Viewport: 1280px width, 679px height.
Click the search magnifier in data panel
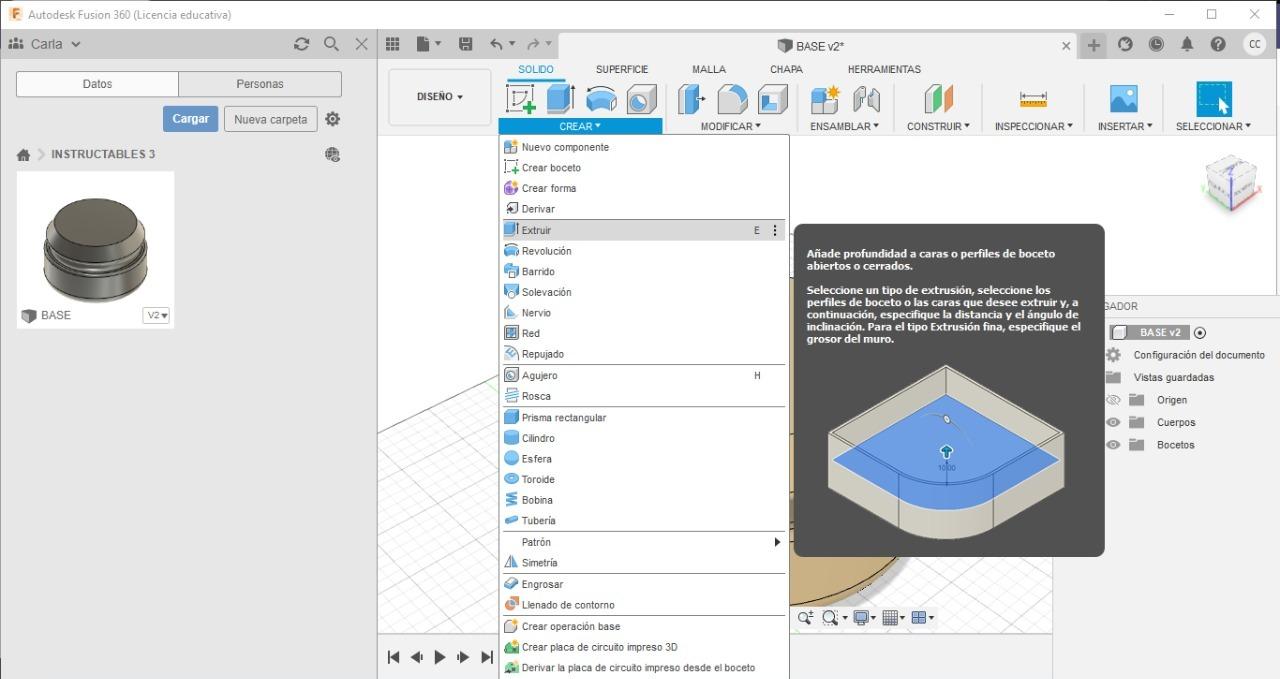pos(332,44)
